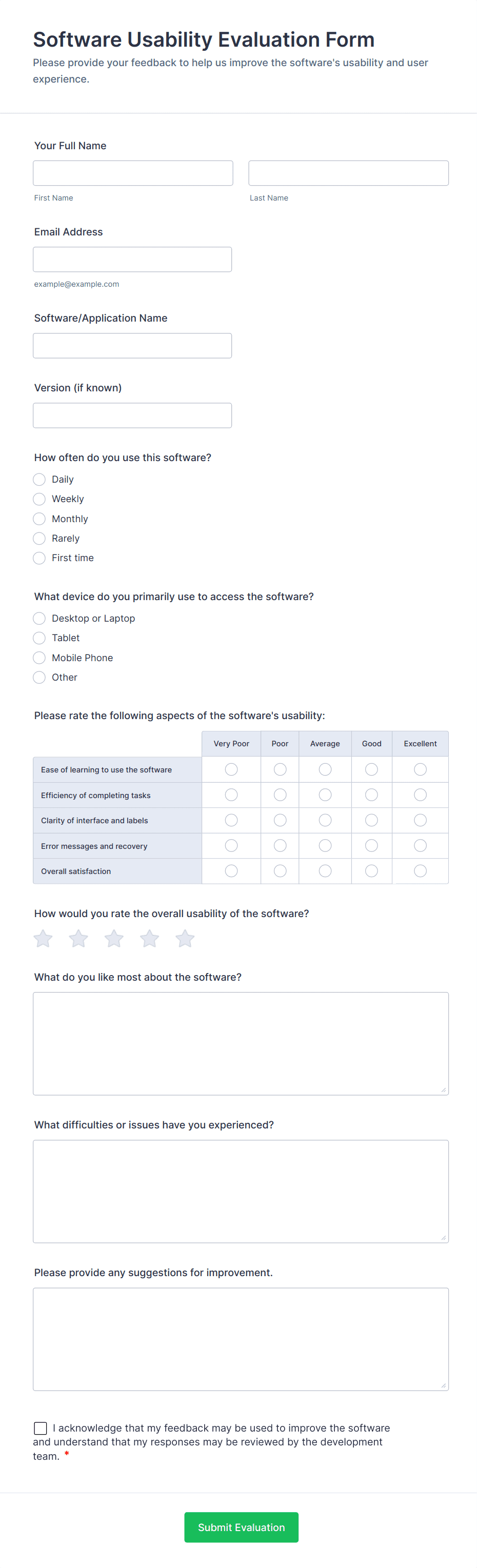Click the first rating star
The image size is (477, 1568).
coord(43,939)
